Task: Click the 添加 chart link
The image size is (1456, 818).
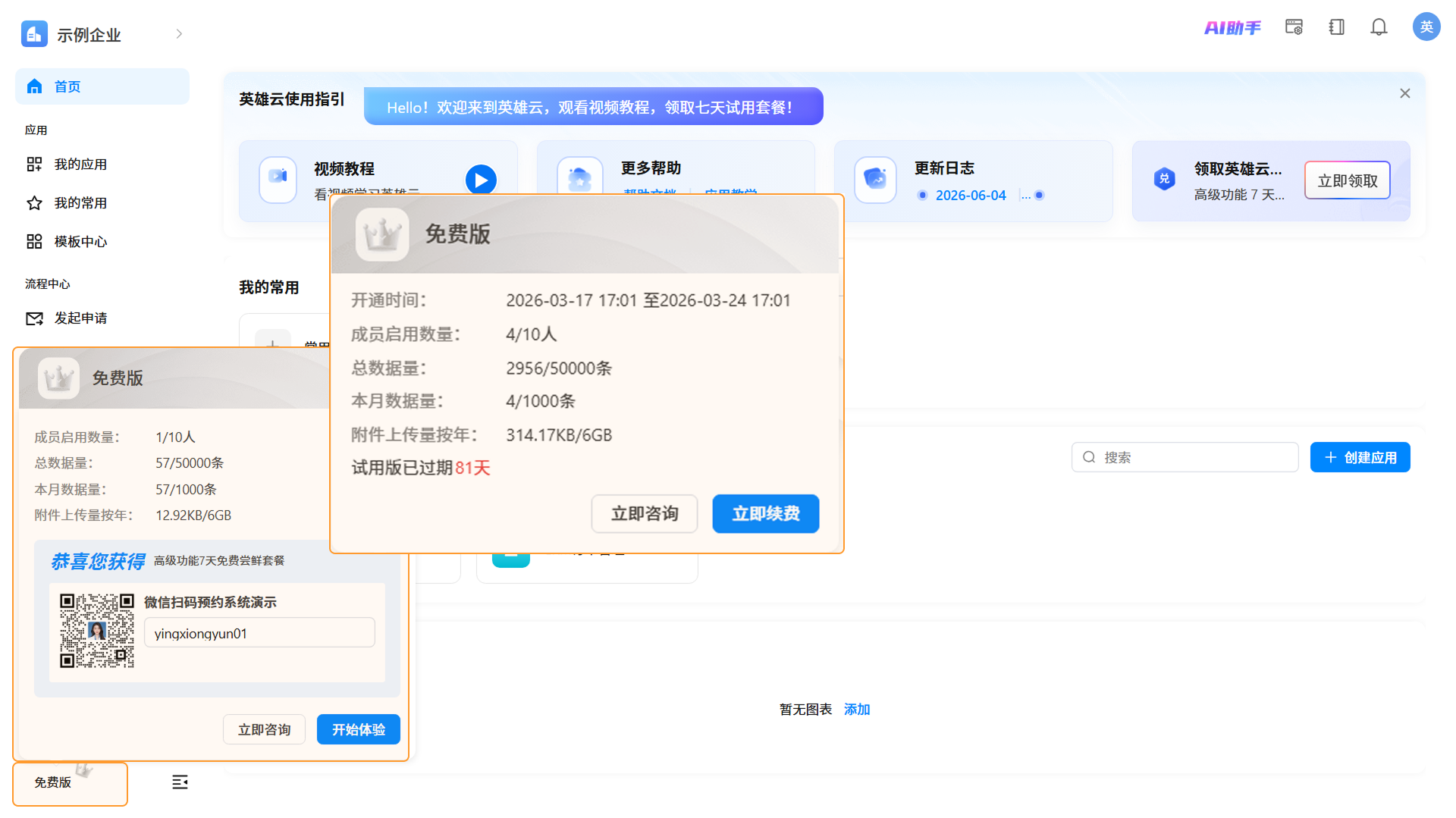Action: click(857, 710)
